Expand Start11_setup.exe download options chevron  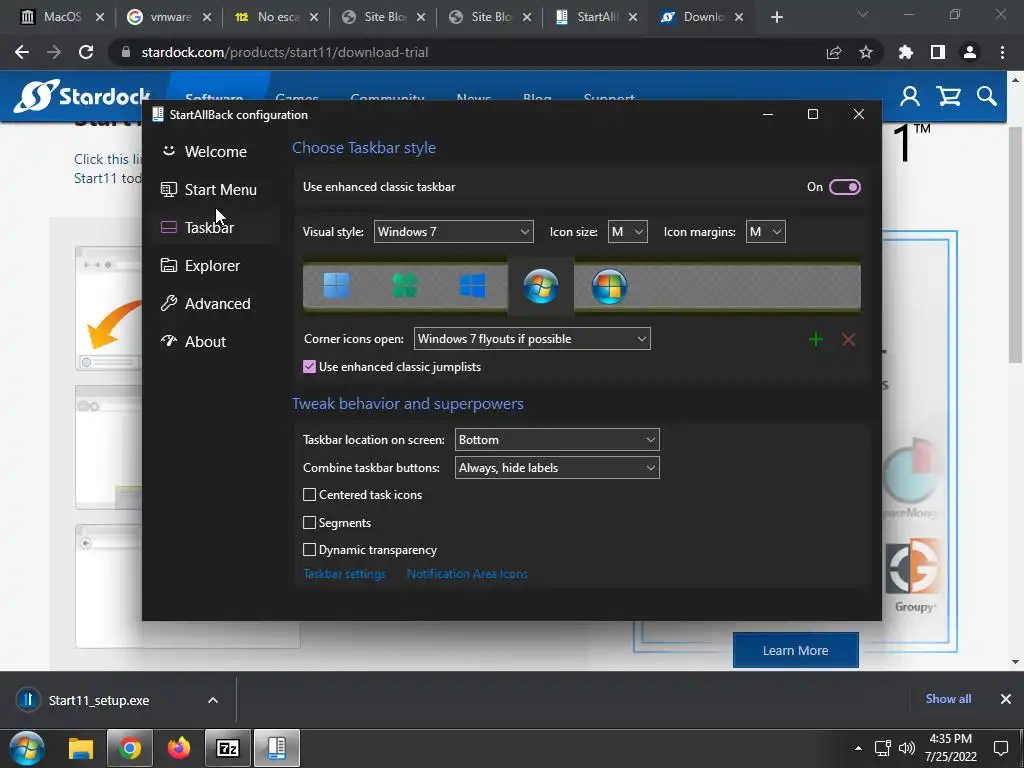(213, 700)
